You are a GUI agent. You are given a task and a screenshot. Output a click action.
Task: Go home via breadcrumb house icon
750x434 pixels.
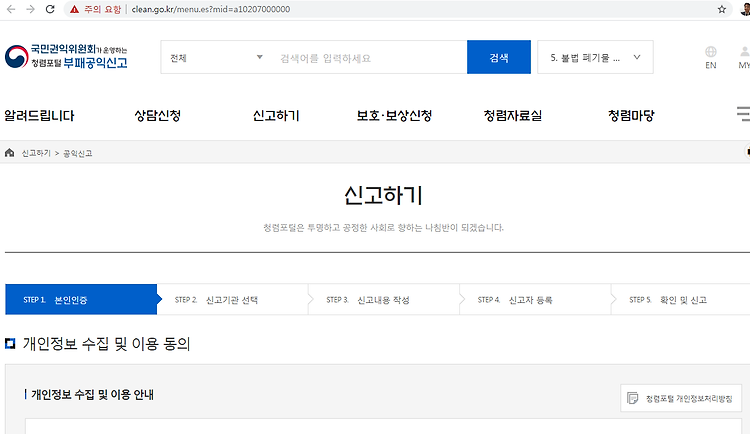(x=9, y=153)
